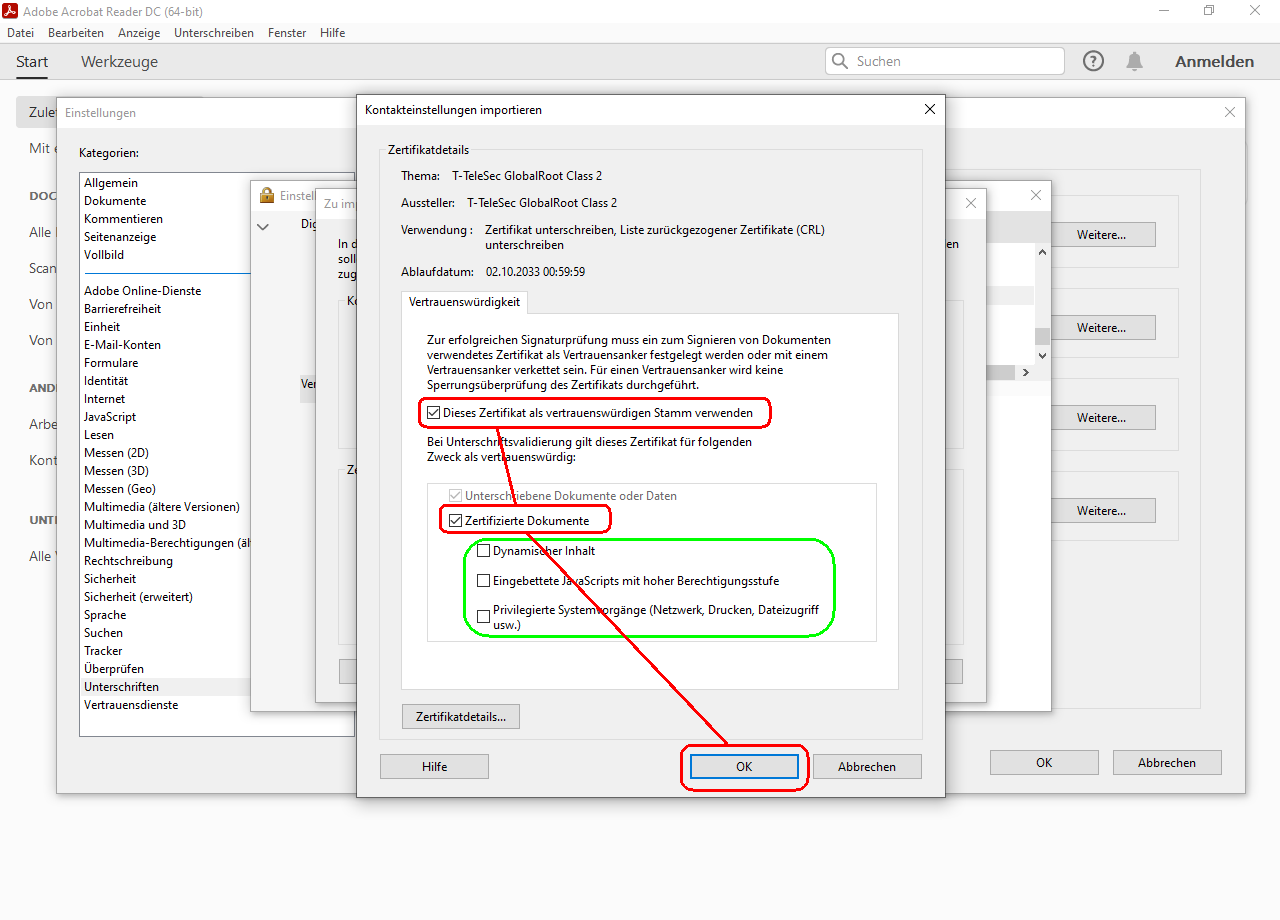Image resolution: width=1280 pixels, height=920 pixels.
Task: Toggle the 'Zertifizierte Dokumente' checkbox
Action: [456, 521]
